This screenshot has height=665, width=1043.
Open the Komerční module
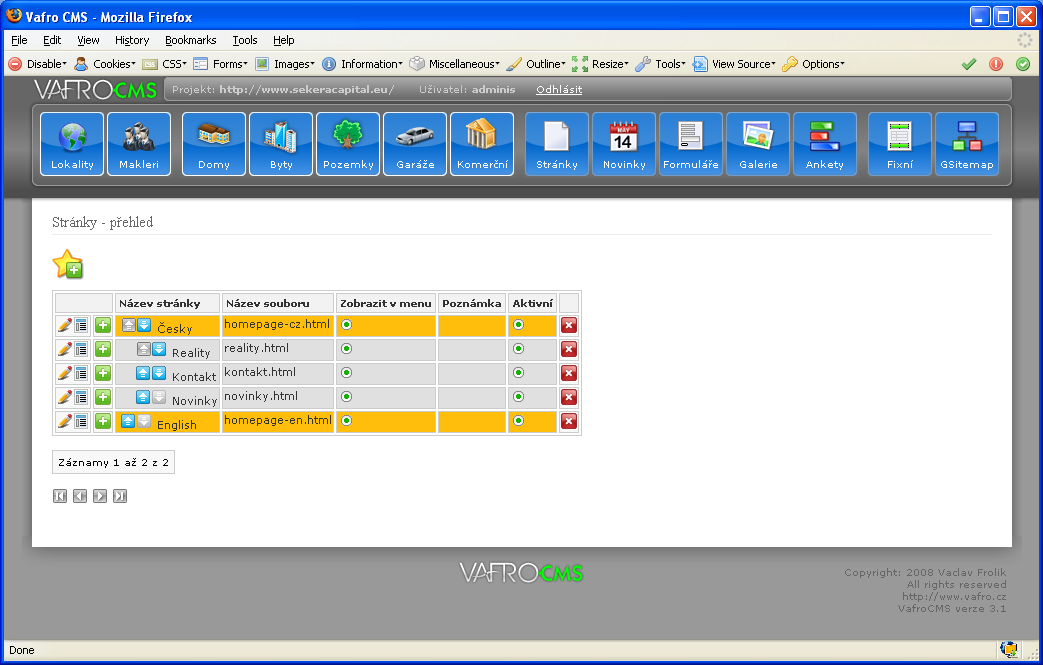(x=482, y=144)
